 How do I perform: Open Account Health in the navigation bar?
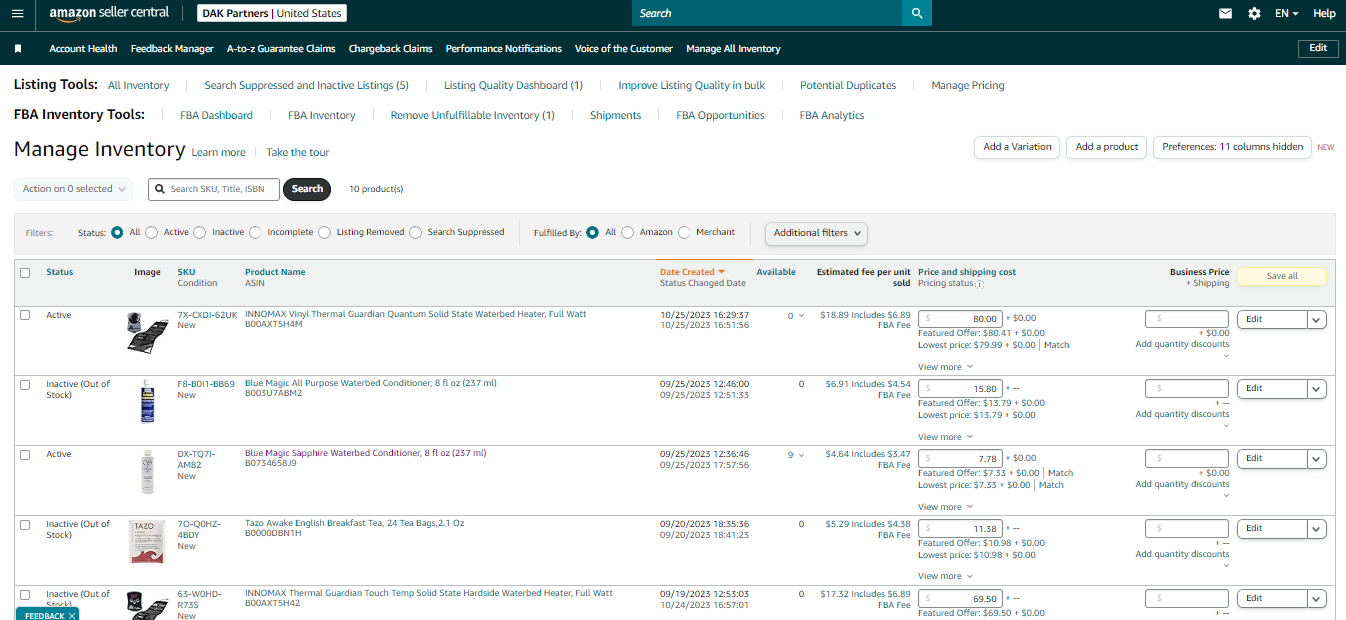click(83, 48)
